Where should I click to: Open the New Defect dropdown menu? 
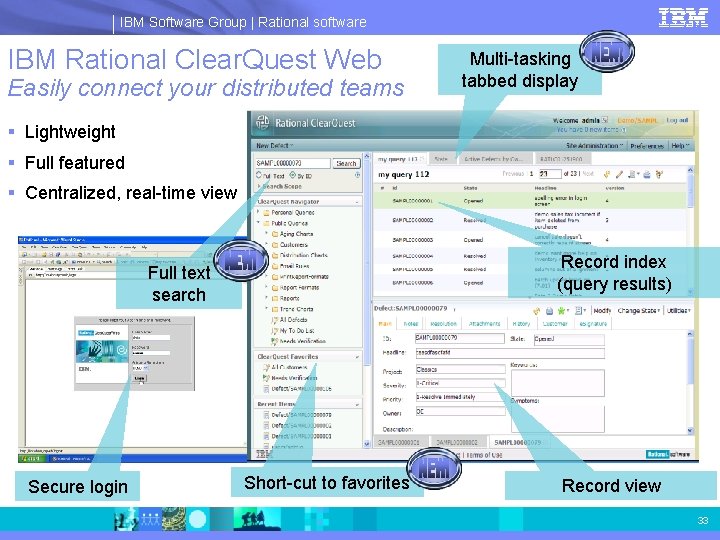[x=275, y=146]
